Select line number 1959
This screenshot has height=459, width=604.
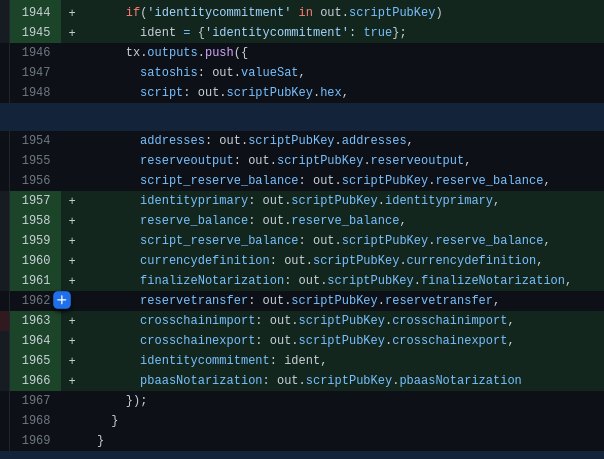pos(36,240)
